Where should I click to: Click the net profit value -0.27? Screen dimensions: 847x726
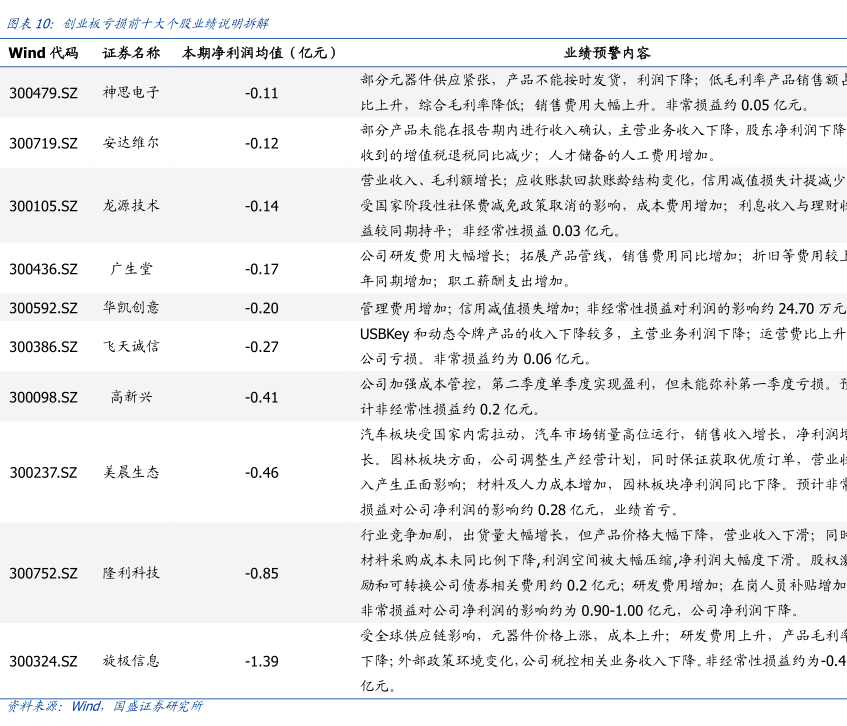click(x=261, y=347)
